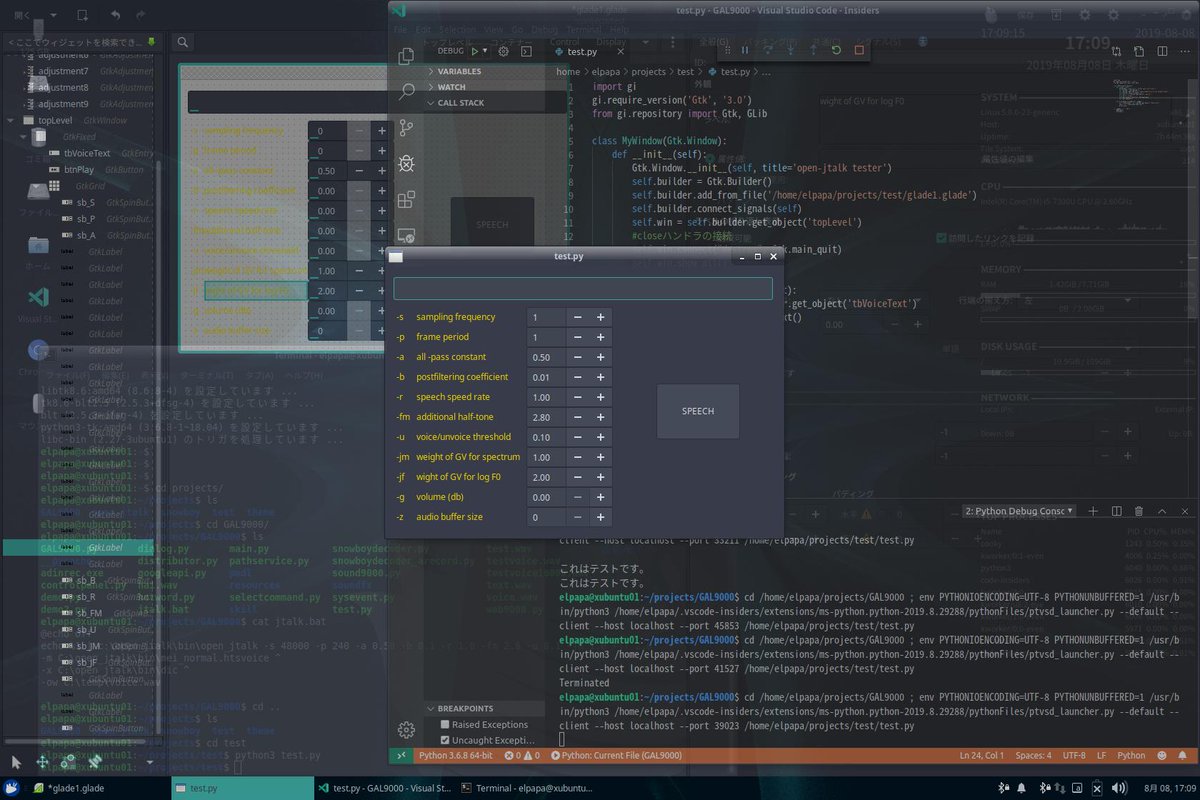1200x800 pixels.
Task: Open the Remote Explorer activity icon
Action: pos(406,235)
